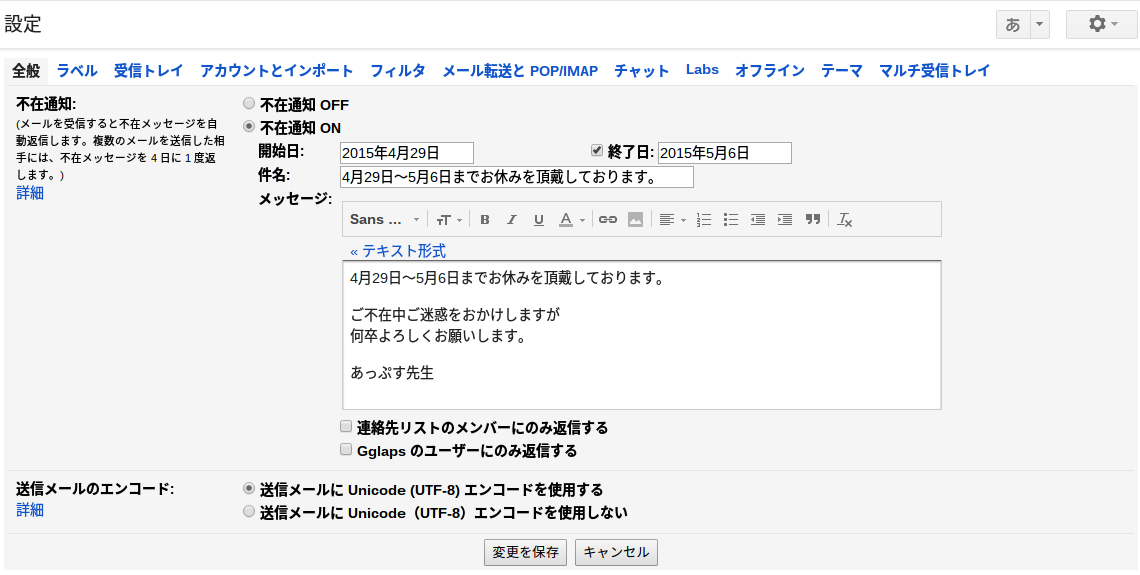Create a bulleted list in message

731,220
